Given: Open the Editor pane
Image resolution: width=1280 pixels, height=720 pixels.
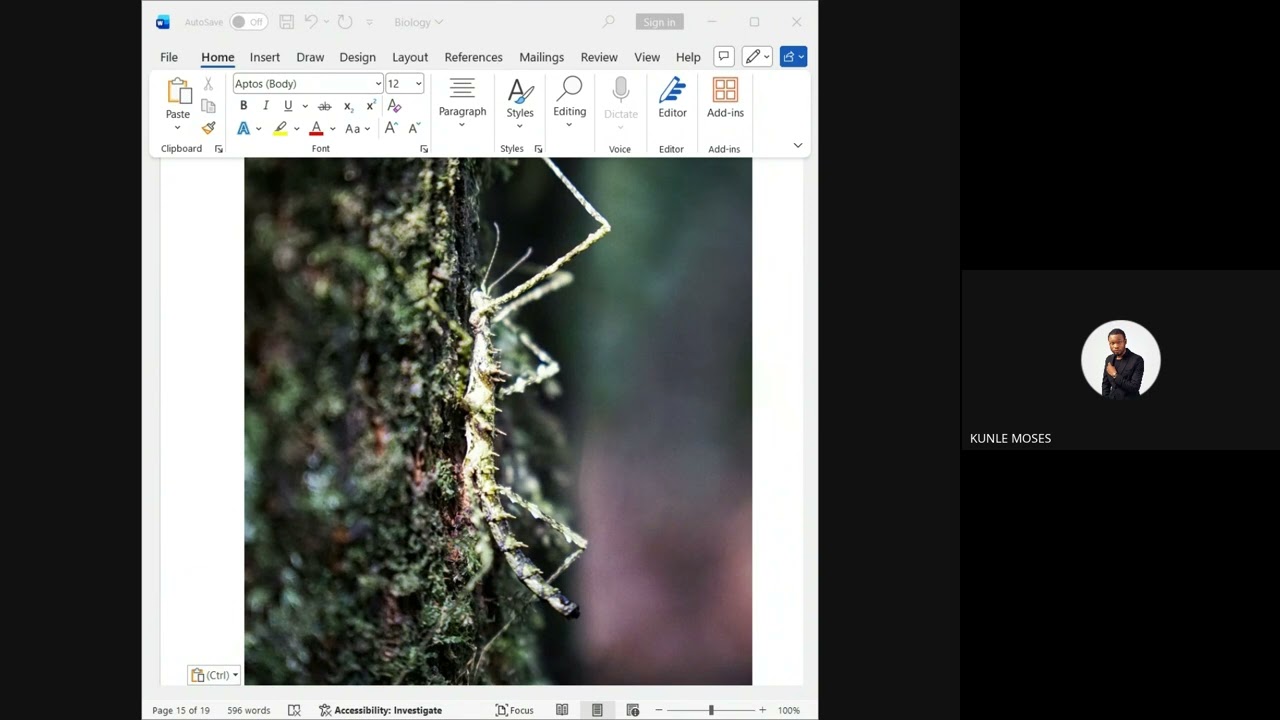Looking at the screenshot, I should click(x=672, y=98).
